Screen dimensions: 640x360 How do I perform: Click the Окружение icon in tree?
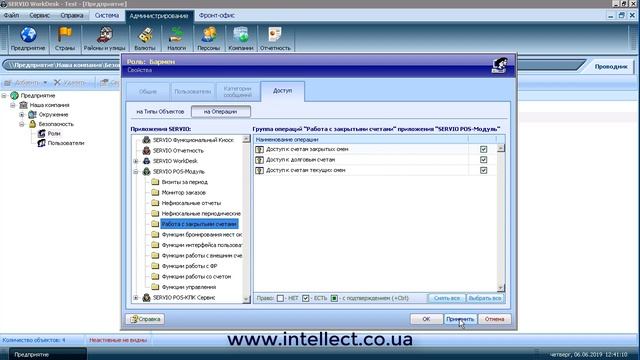(x=33, y=115)
